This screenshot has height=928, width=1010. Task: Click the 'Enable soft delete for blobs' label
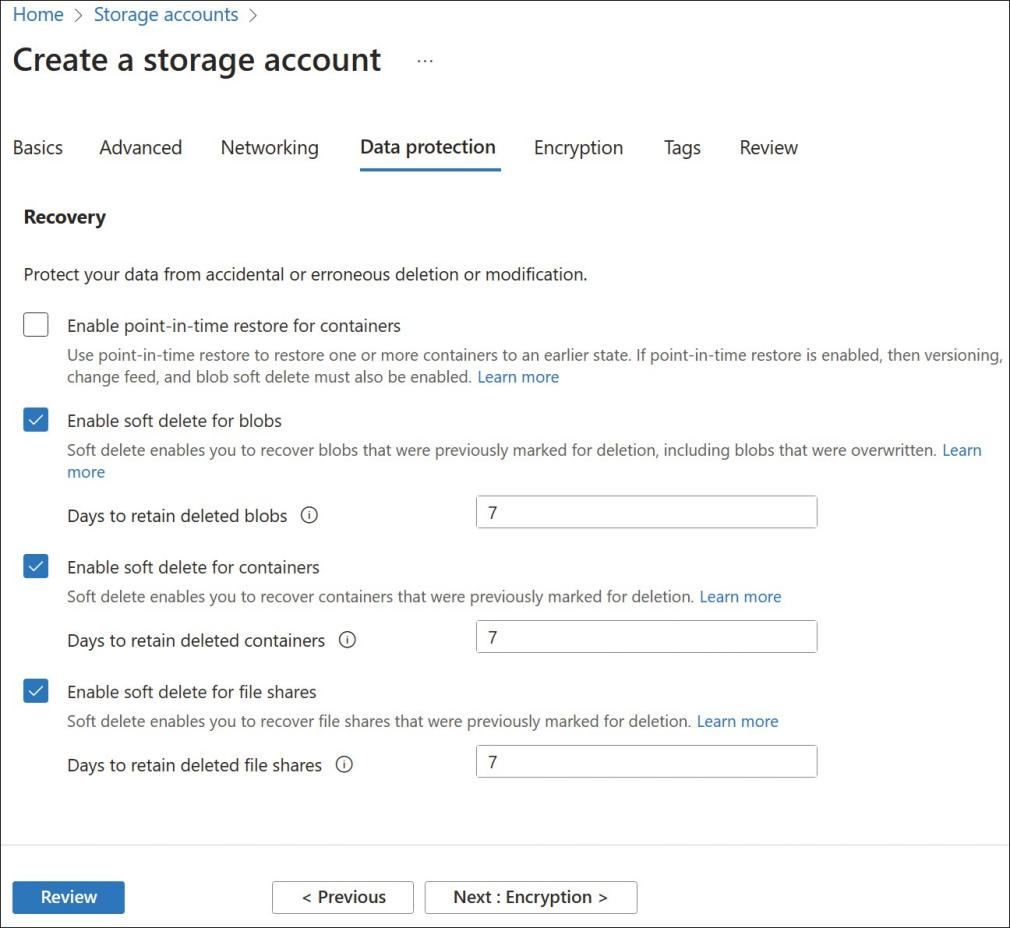(175, 421)
